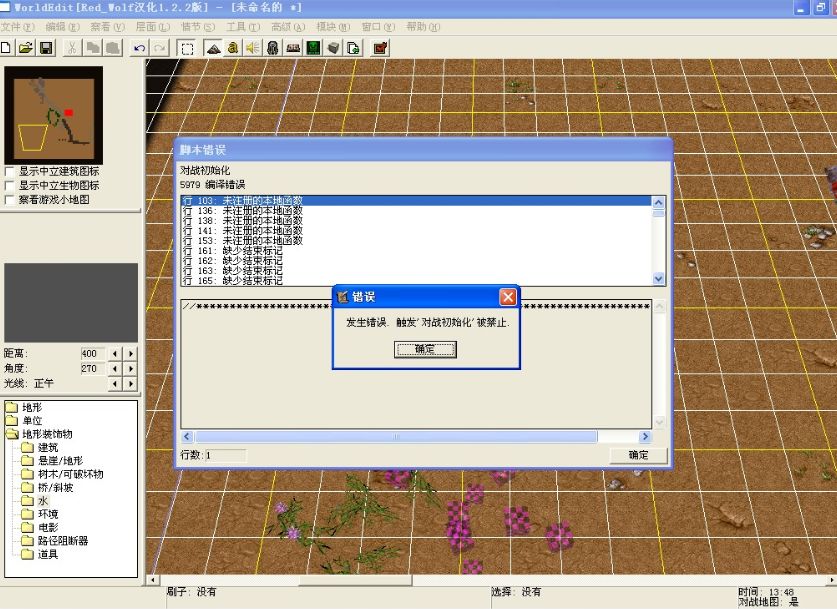Open the Terrain editor mountain icon

coord(213,47)
